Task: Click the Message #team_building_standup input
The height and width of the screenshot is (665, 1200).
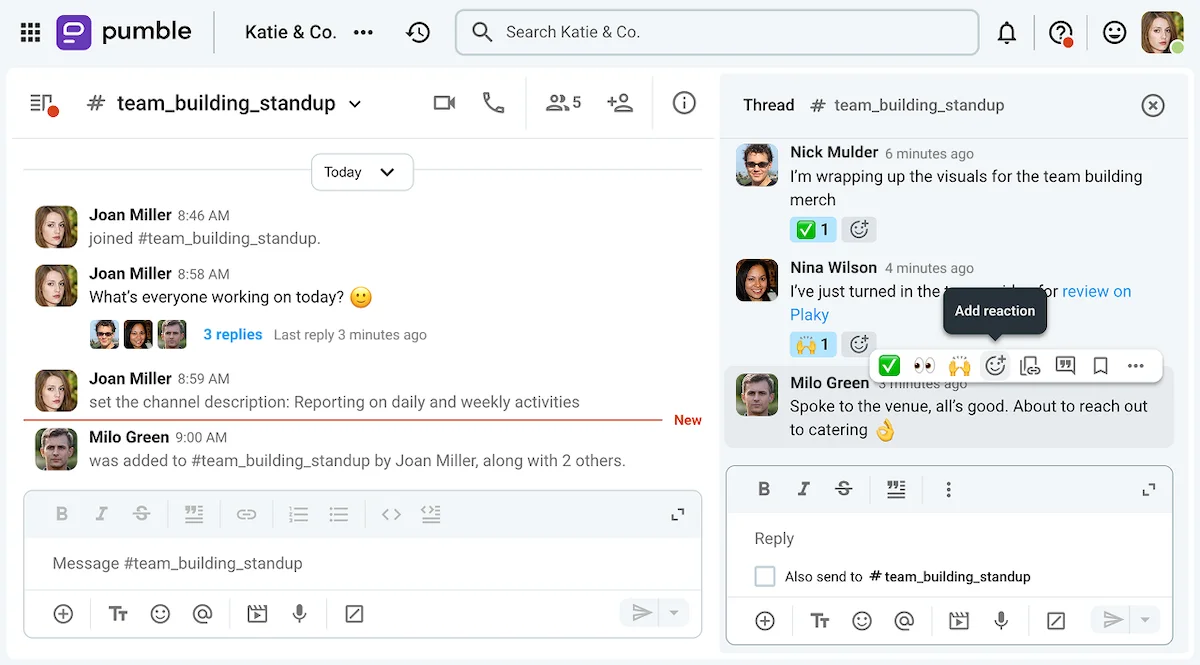Action: click(362, 563)
